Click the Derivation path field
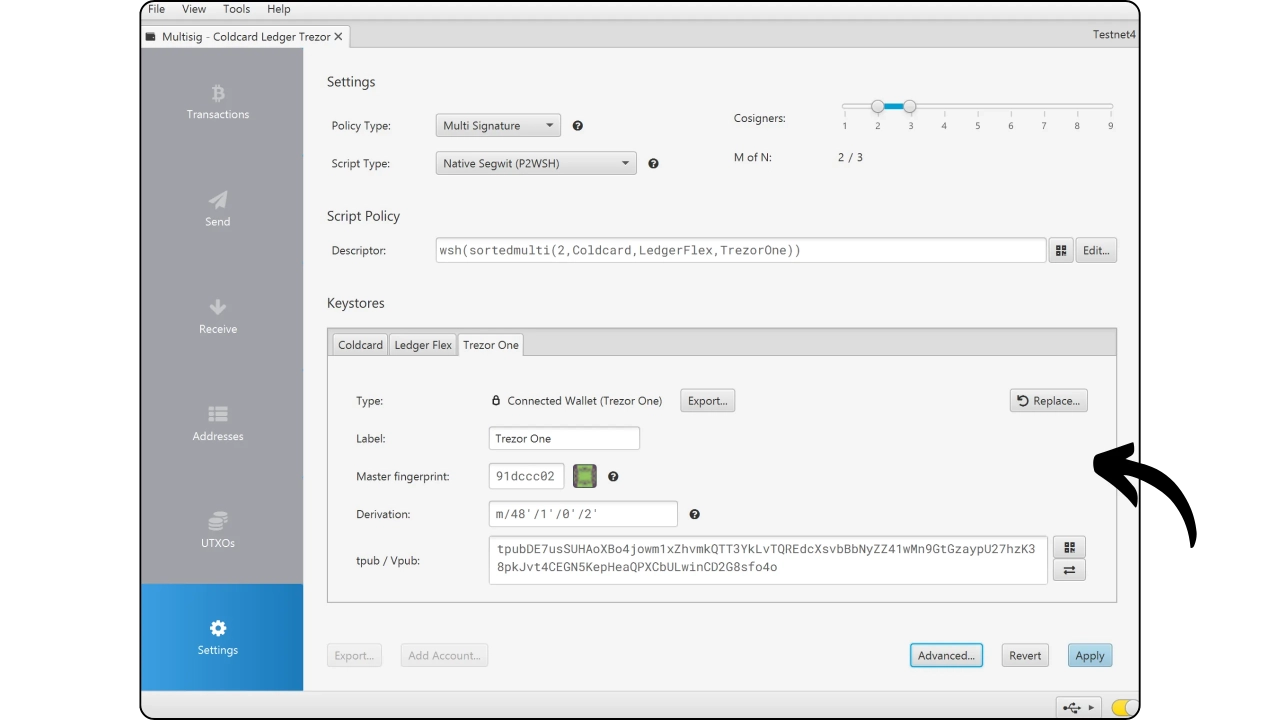 [x=583, y=515]
